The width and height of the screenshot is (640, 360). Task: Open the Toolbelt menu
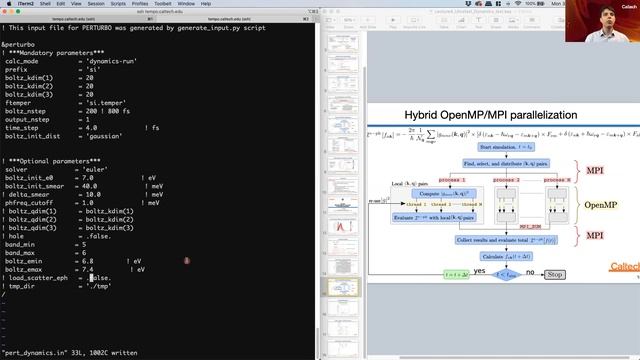tap(163, 4)
